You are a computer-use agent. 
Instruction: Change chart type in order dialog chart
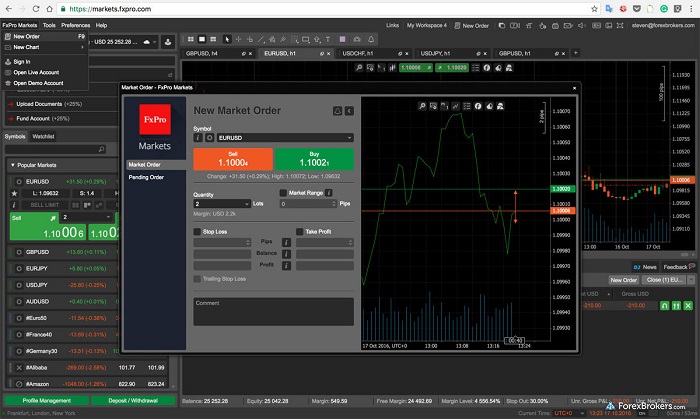(455, 106)
